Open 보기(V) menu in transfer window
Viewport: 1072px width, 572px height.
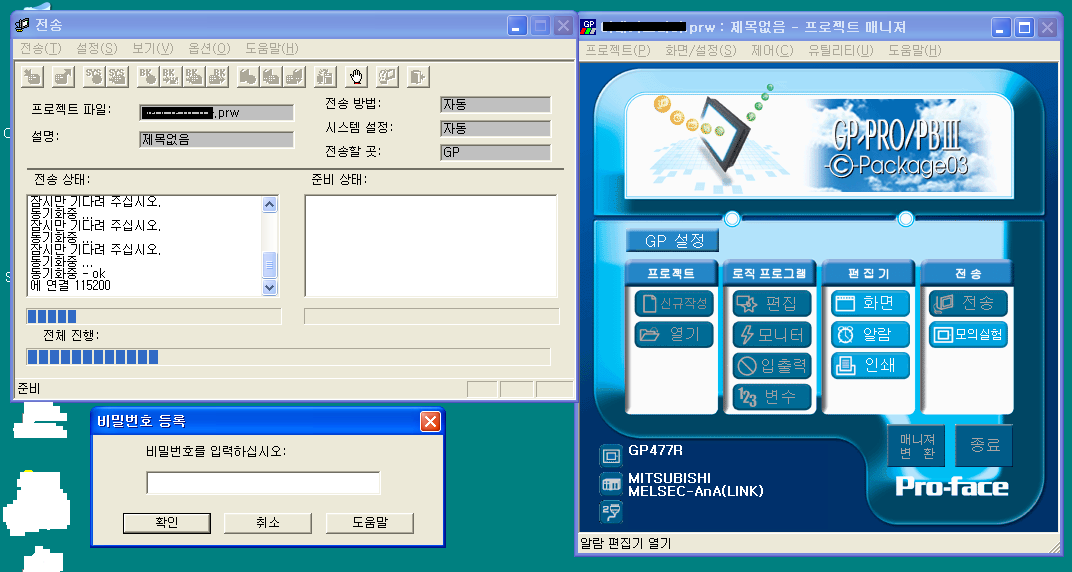152,49
